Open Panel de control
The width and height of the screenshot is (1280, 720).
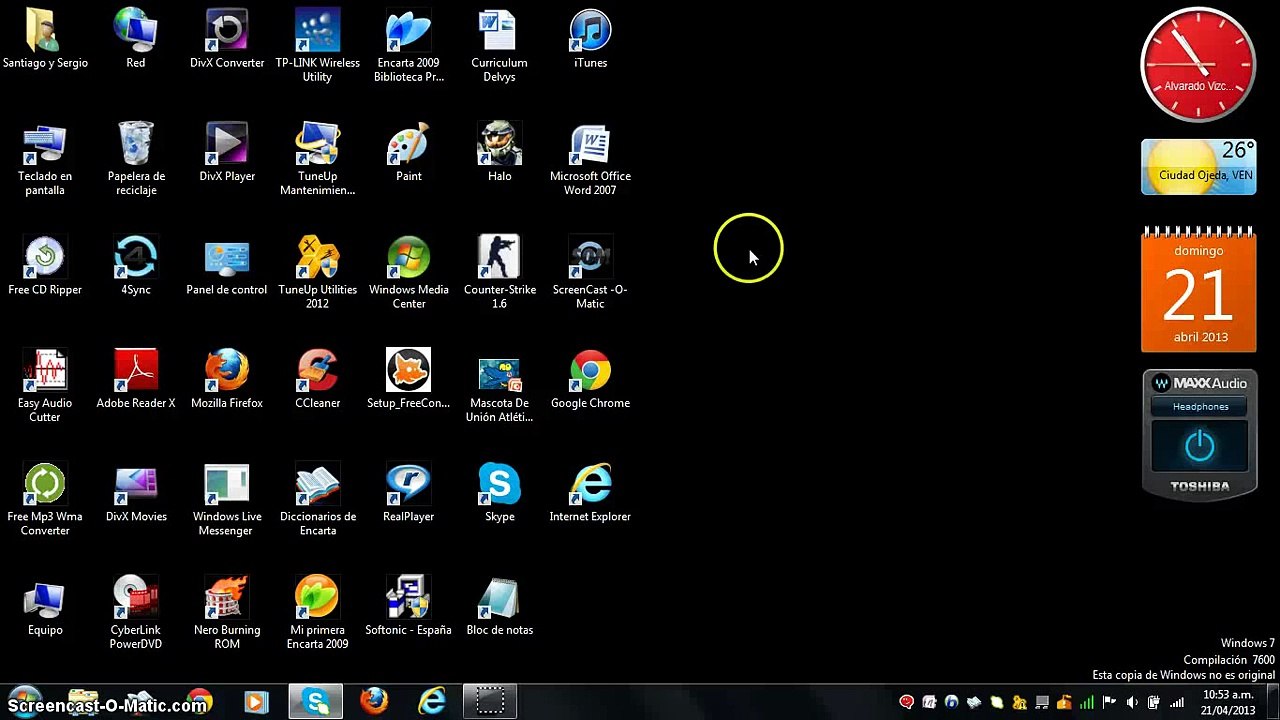227,267
